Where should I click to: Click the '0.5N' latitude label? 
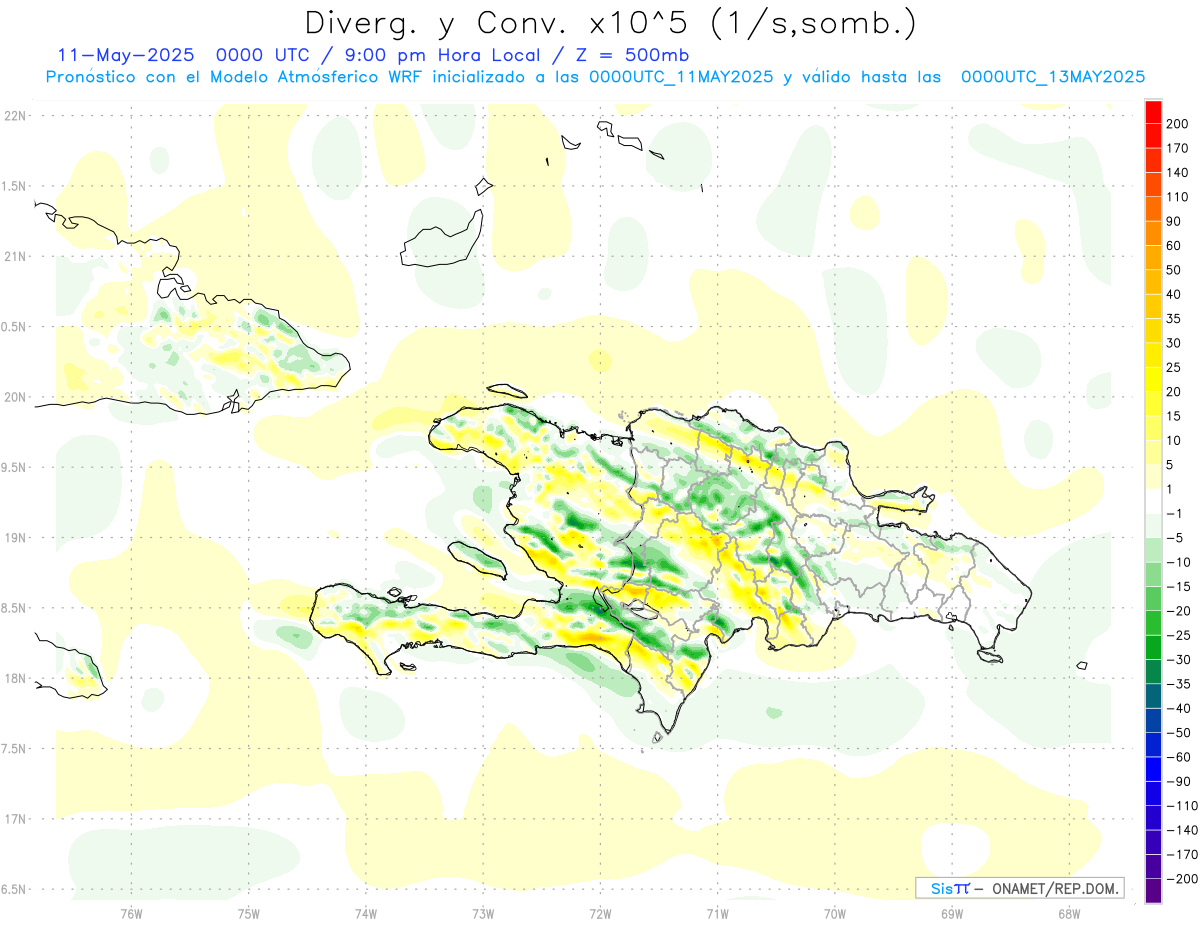(x=15, y=327)
